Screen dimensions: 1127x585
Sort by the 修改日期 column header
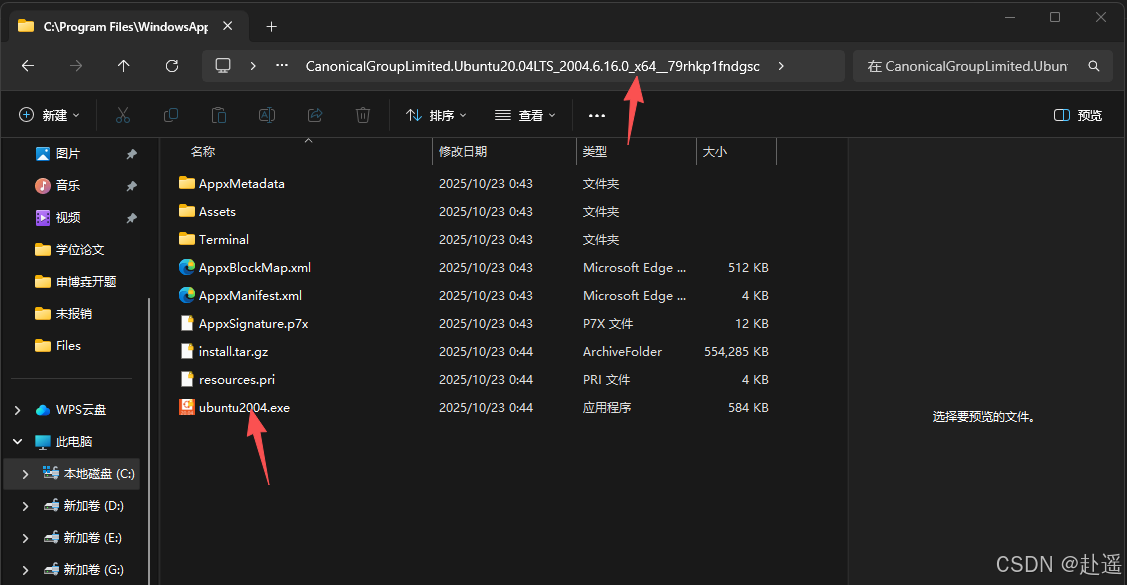463,152
